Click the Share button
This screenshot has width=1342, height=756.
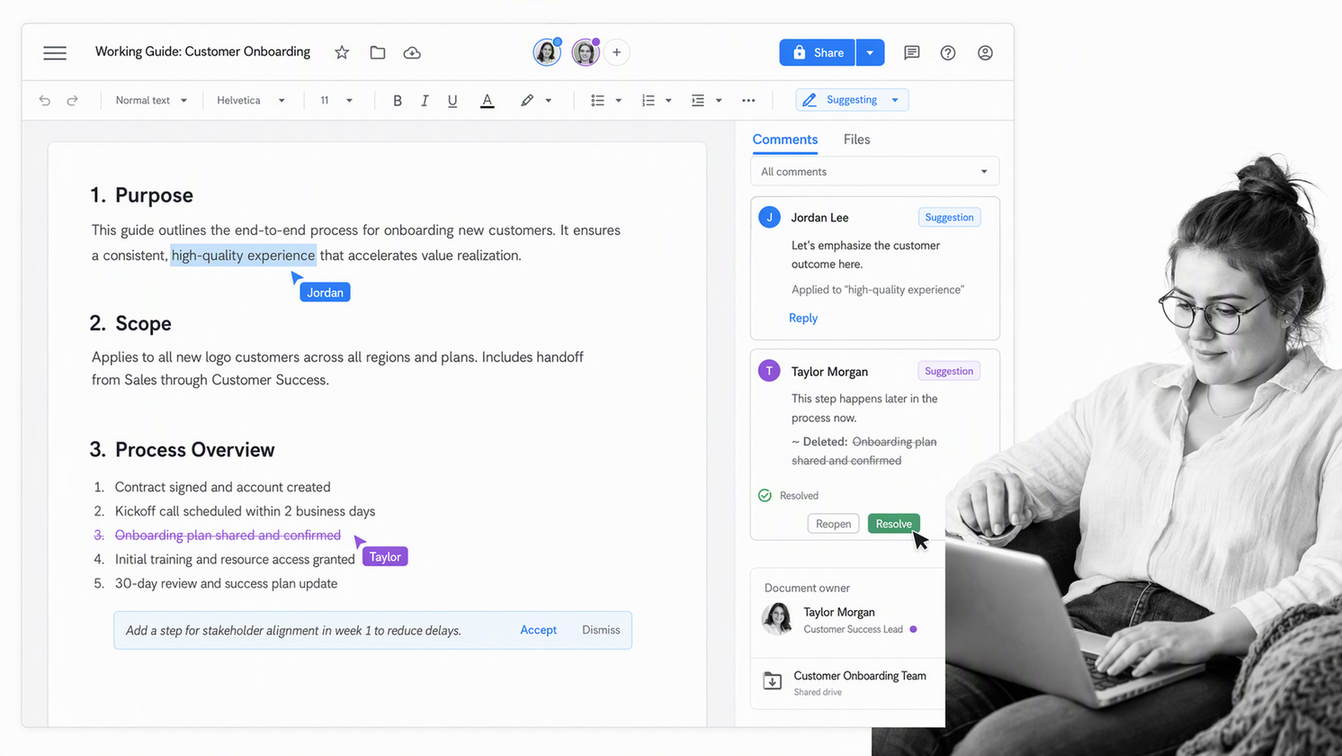(818, 53)
